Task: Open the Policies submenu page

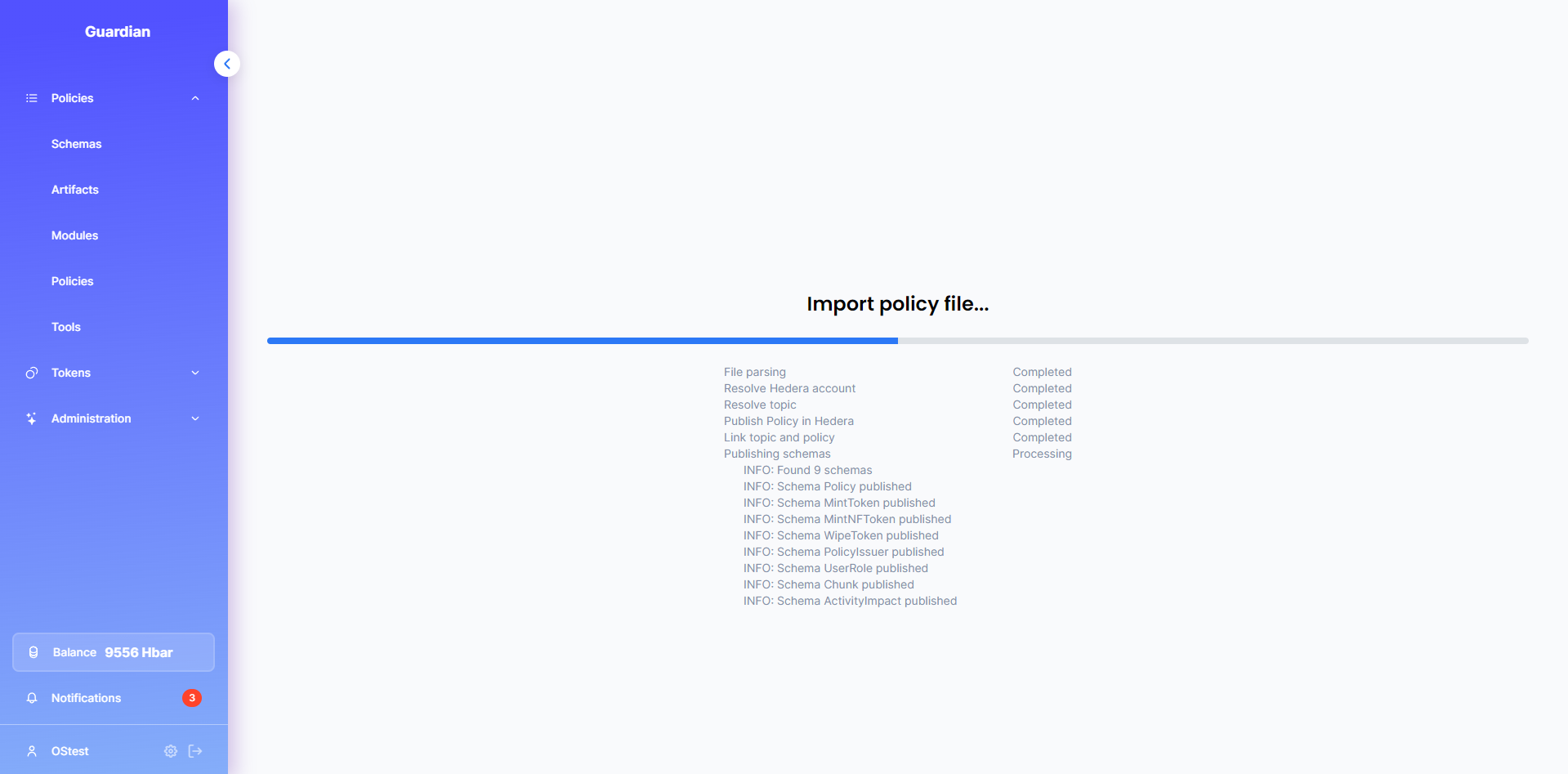Action: point(73,281)
